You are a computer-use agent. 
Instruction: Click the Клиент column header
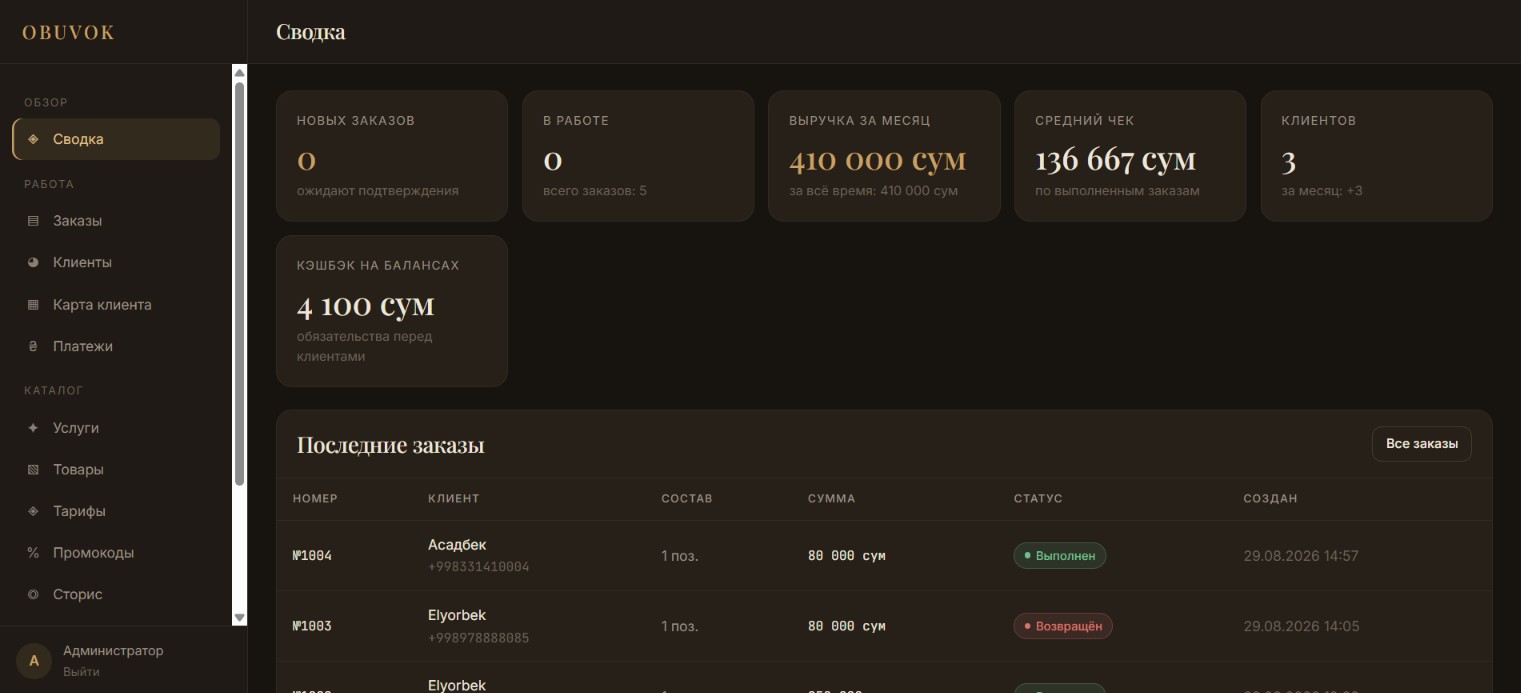tap(454, 498)
